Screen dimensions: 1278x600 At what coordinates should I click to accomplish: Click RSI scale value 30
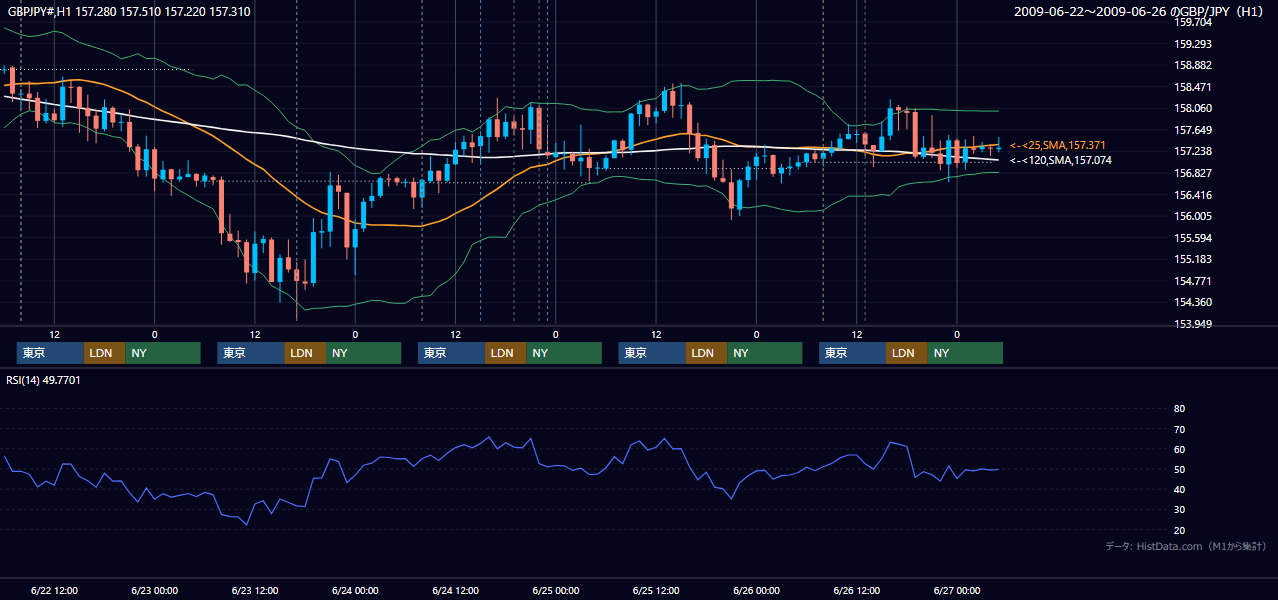click(x=1179, y=510)
